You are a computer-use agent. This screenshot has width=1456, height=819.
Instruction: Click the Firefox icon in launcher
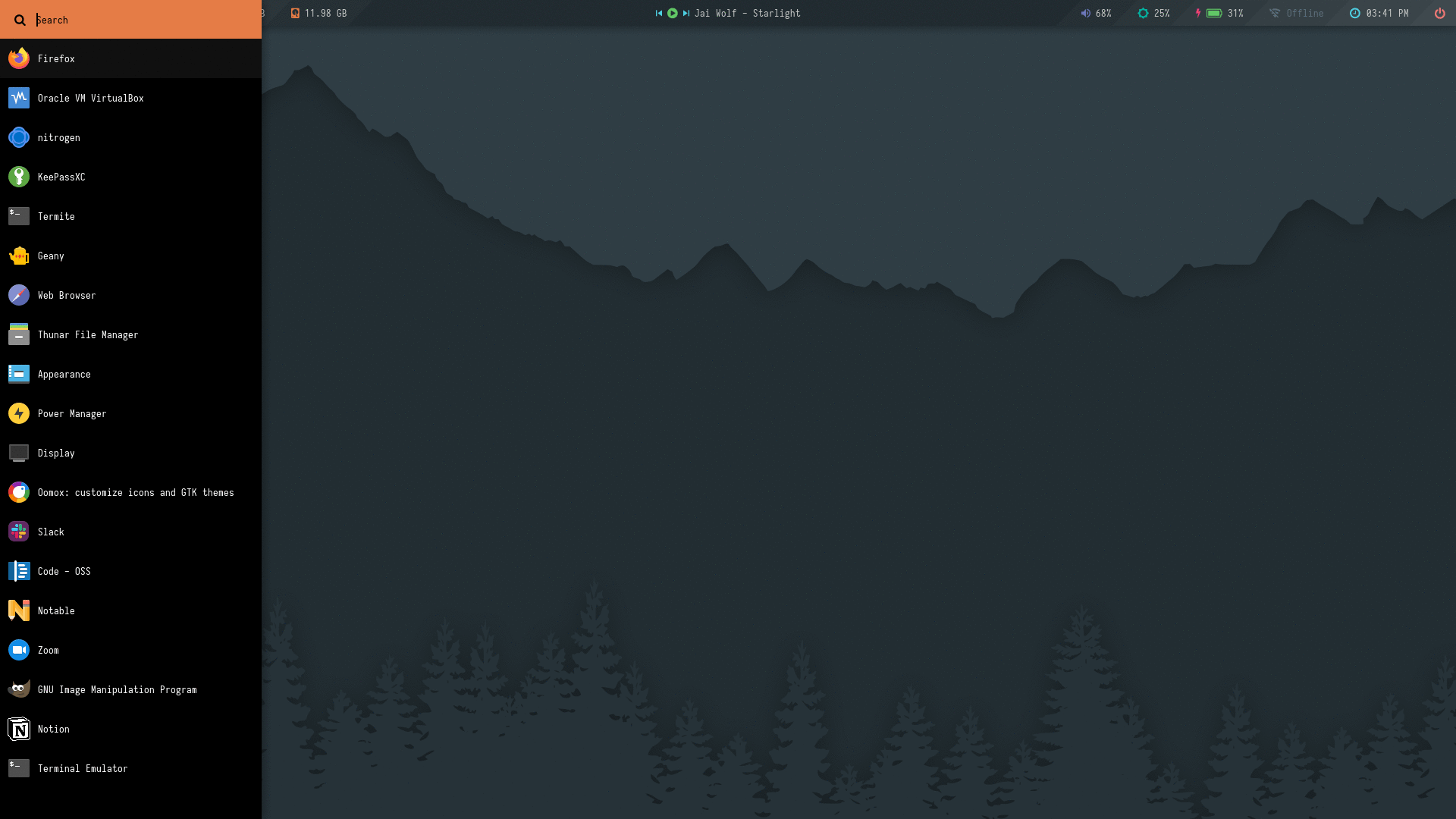[x=19, y=58]
